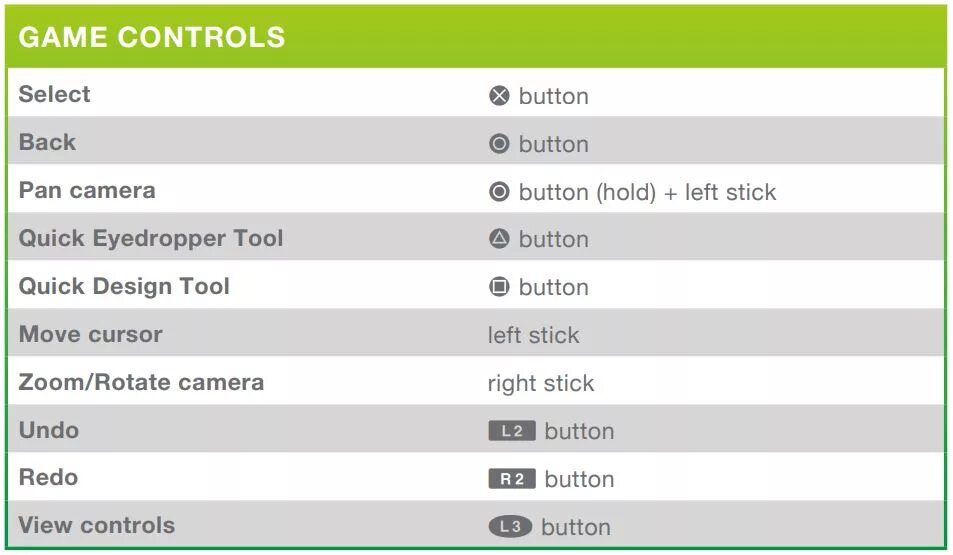Click the square button icon for Design Tool
The height and width of the screenshot is (555, 953).
pyautogui.click(x=499, y=286)
